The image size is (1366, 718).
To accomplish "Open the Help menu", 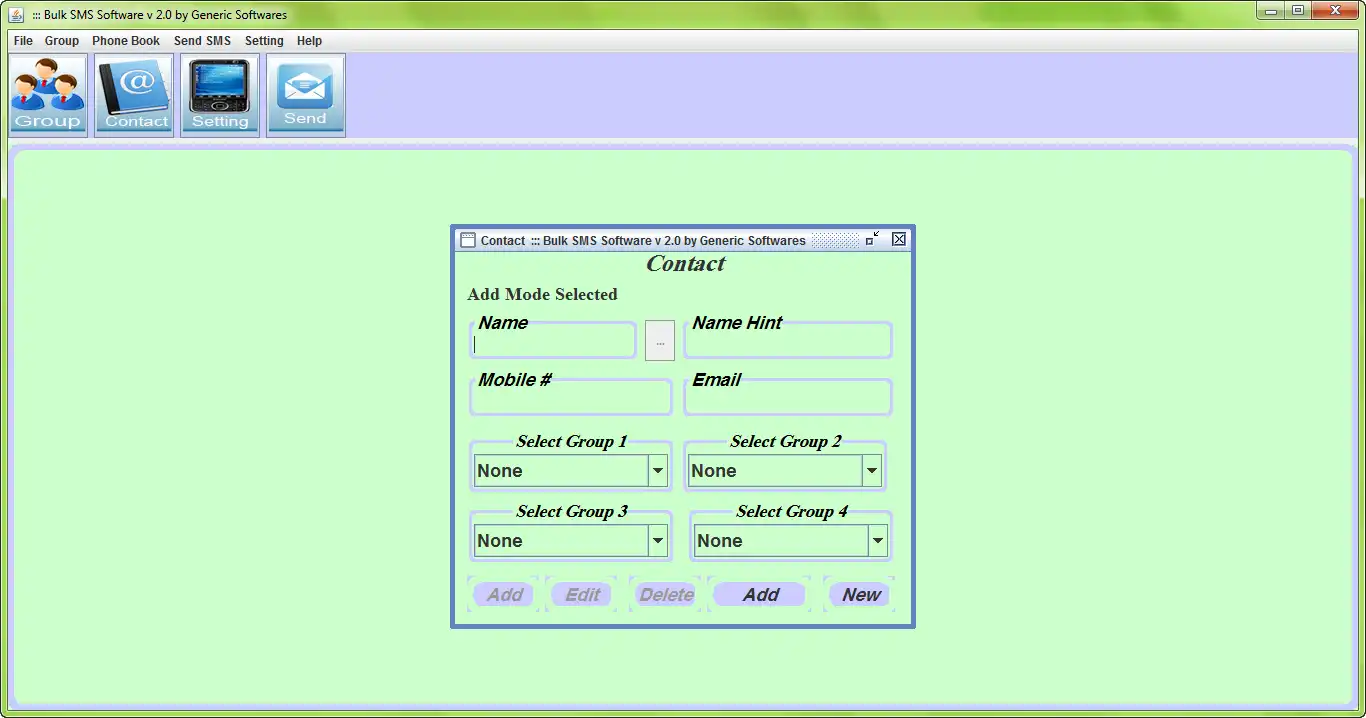I will pos(310,41).
